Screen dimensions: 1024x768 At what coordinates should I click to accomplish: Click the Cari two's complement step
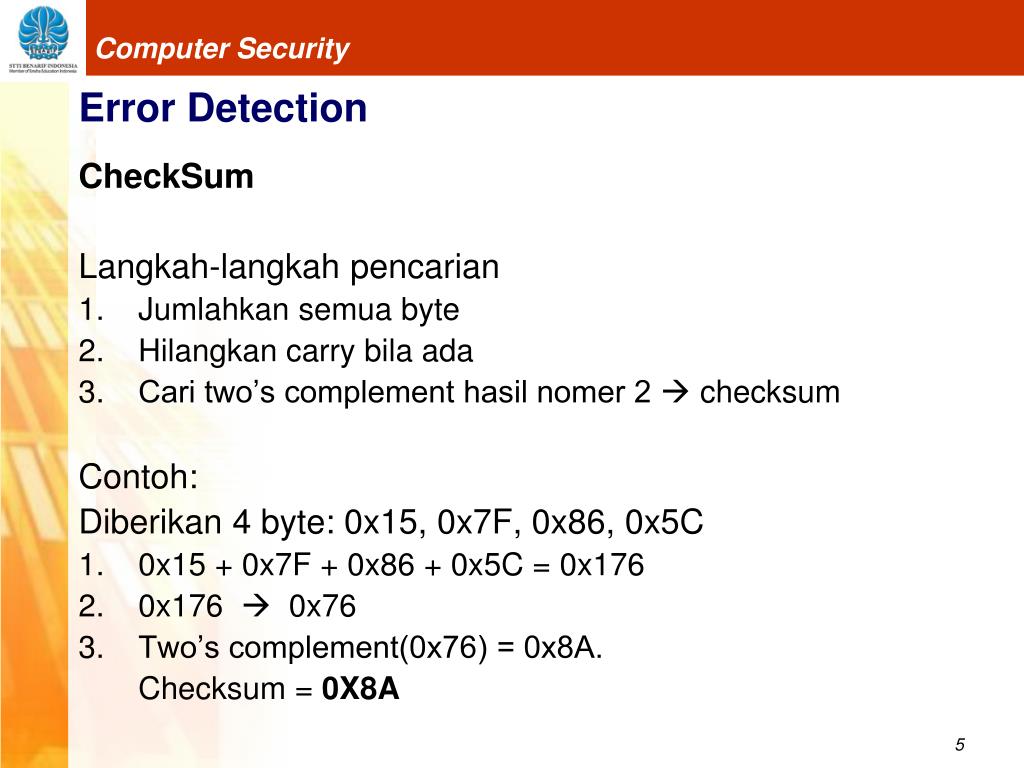pyautogui.click(x=488, y=392)
